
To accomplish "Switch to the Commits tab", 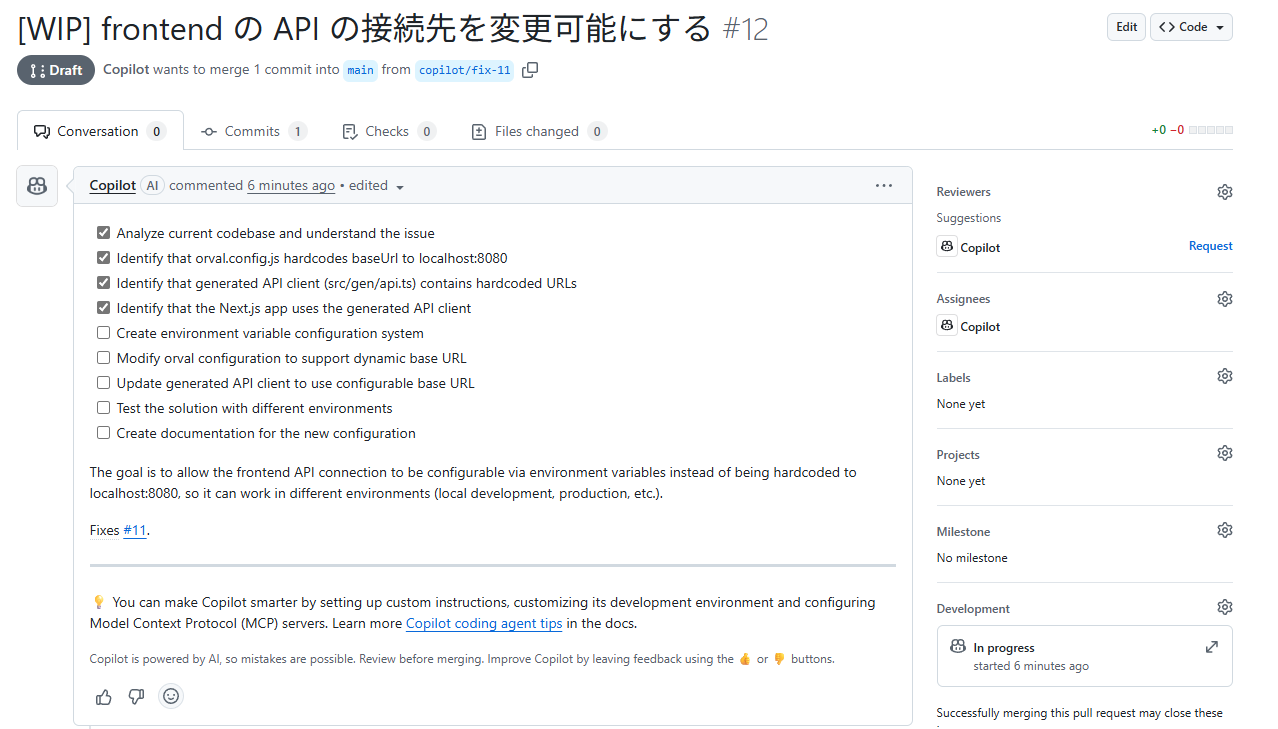I will [x=253, y=131].
